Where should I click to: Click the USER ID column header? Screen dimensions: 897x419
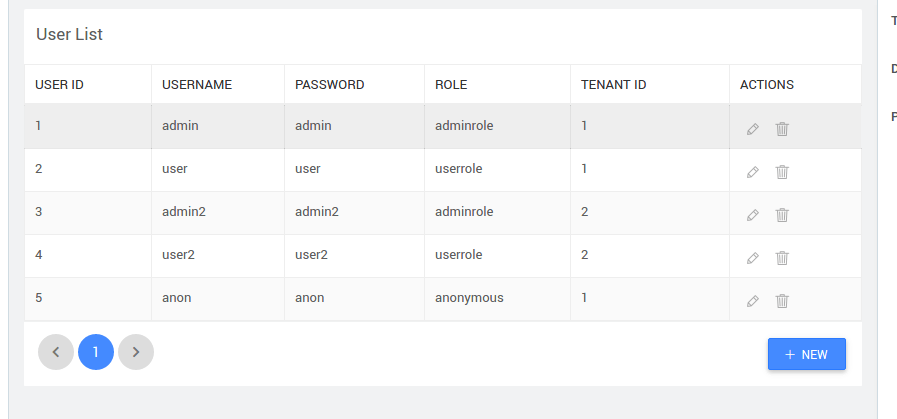59,85
